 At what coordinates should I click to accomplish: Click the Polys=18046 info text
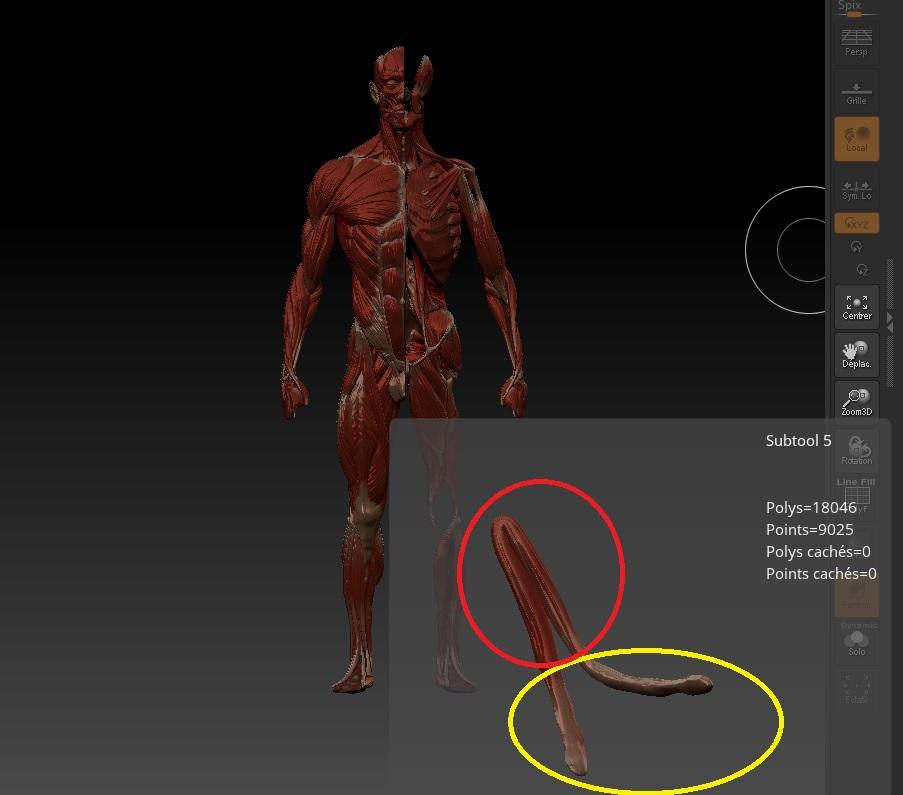coord(811,508)
